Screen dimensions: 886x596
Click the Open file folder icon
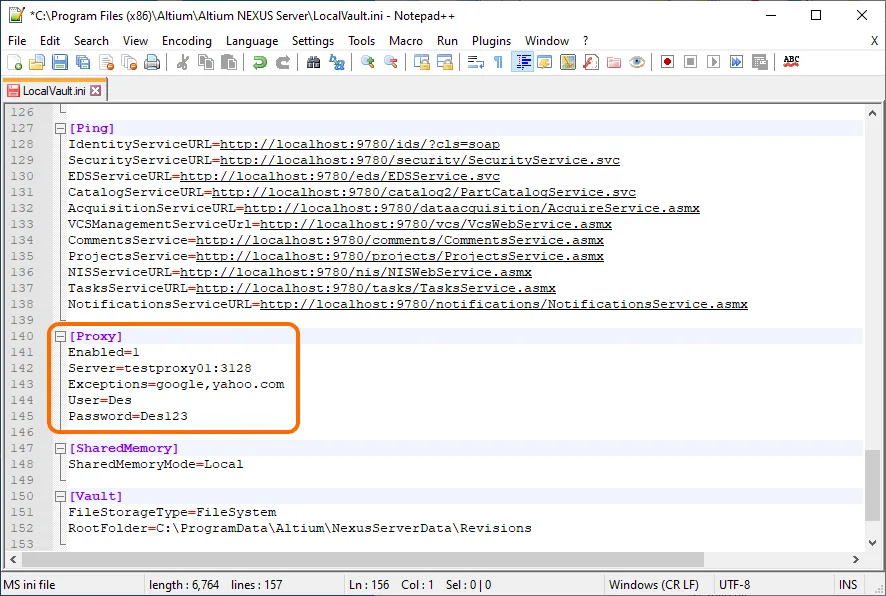coord(37,62)
